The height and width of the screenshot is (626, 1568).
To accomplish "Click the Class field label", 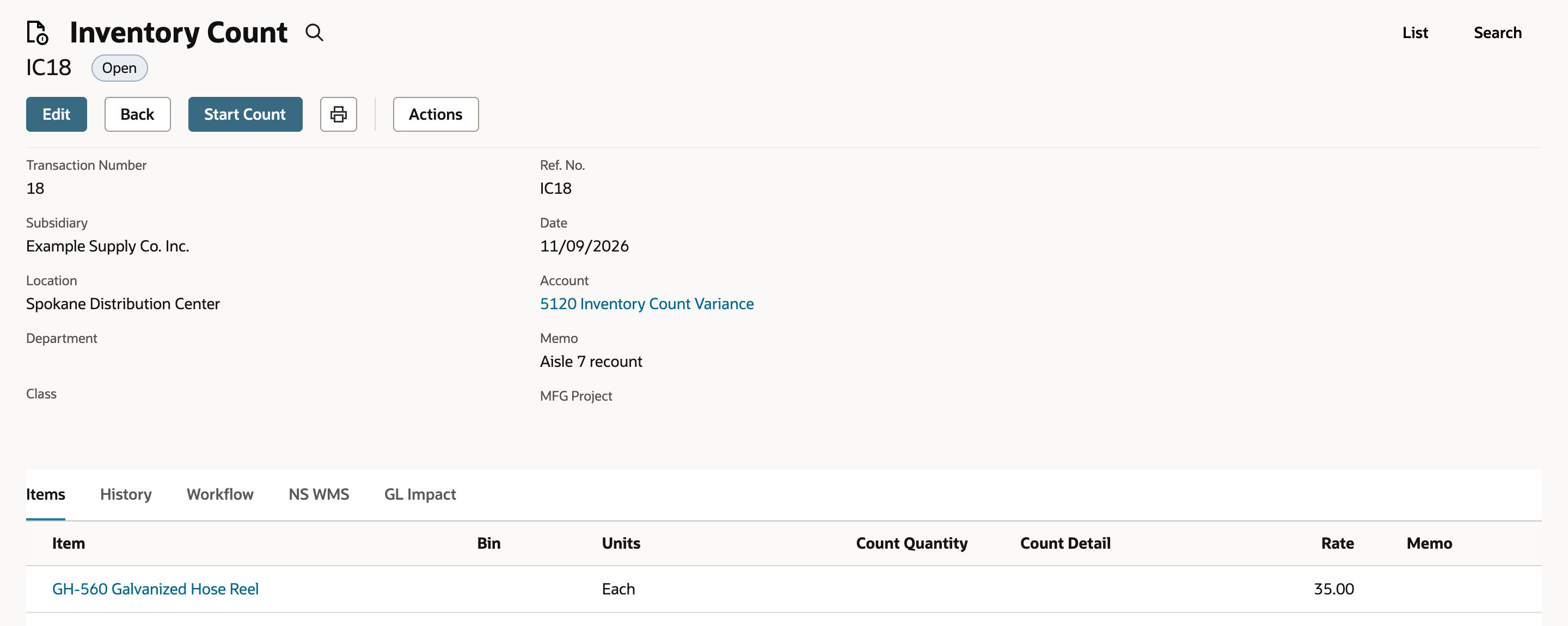I will coord(41,394).
